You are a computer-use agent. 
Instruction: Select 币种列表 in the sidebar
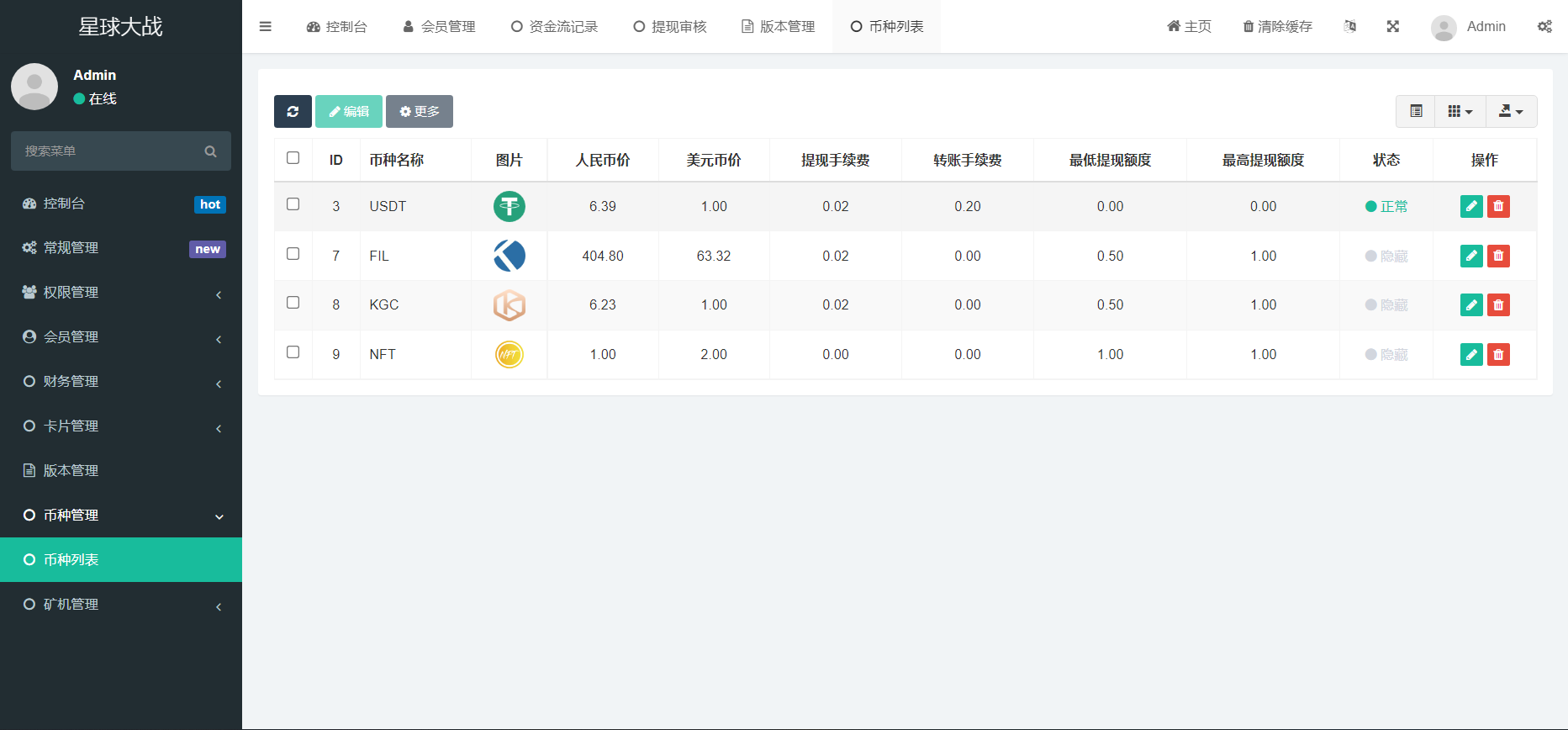(121, 560)
